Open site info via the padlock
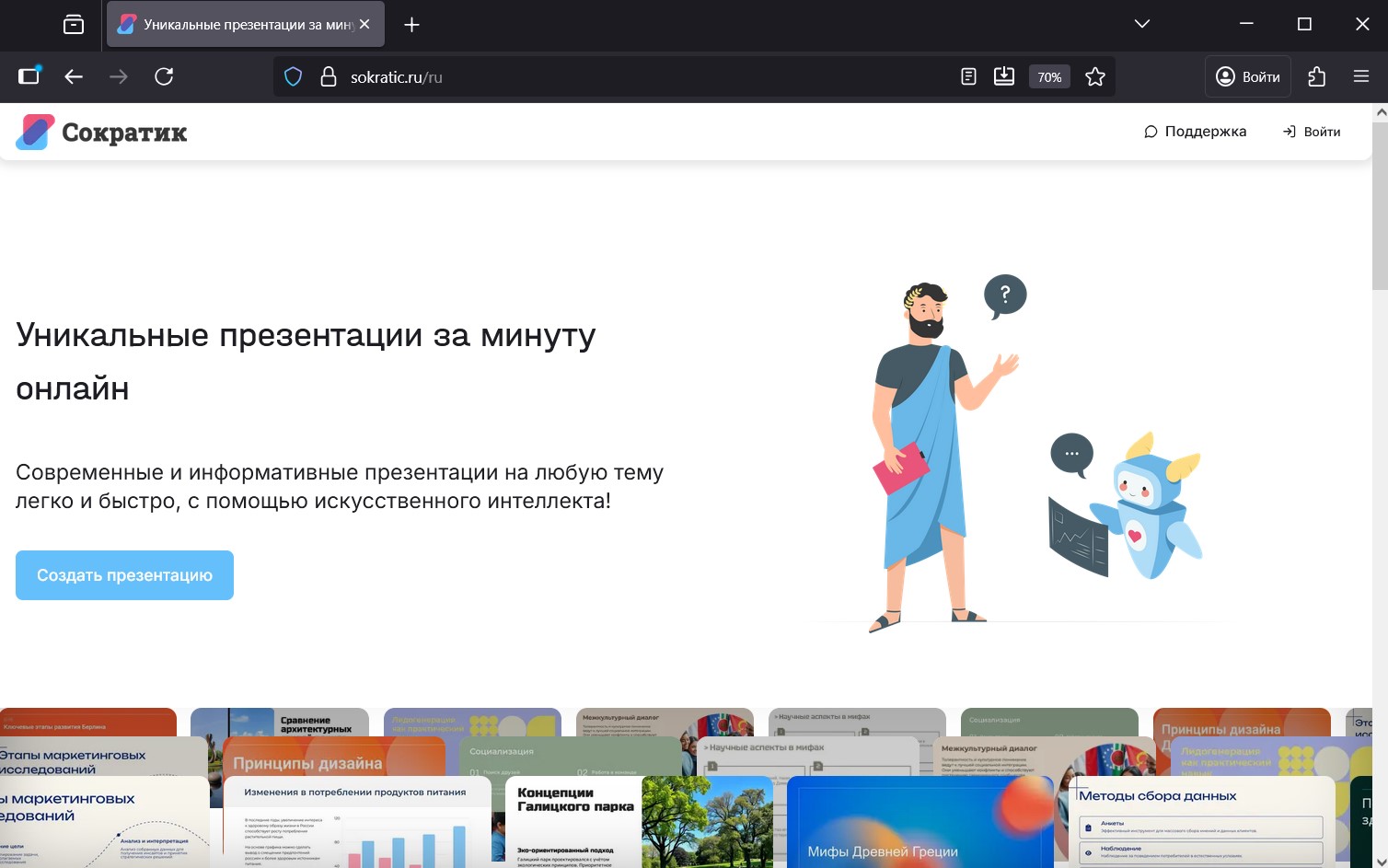1388x868 pixels. pos(329,76)
